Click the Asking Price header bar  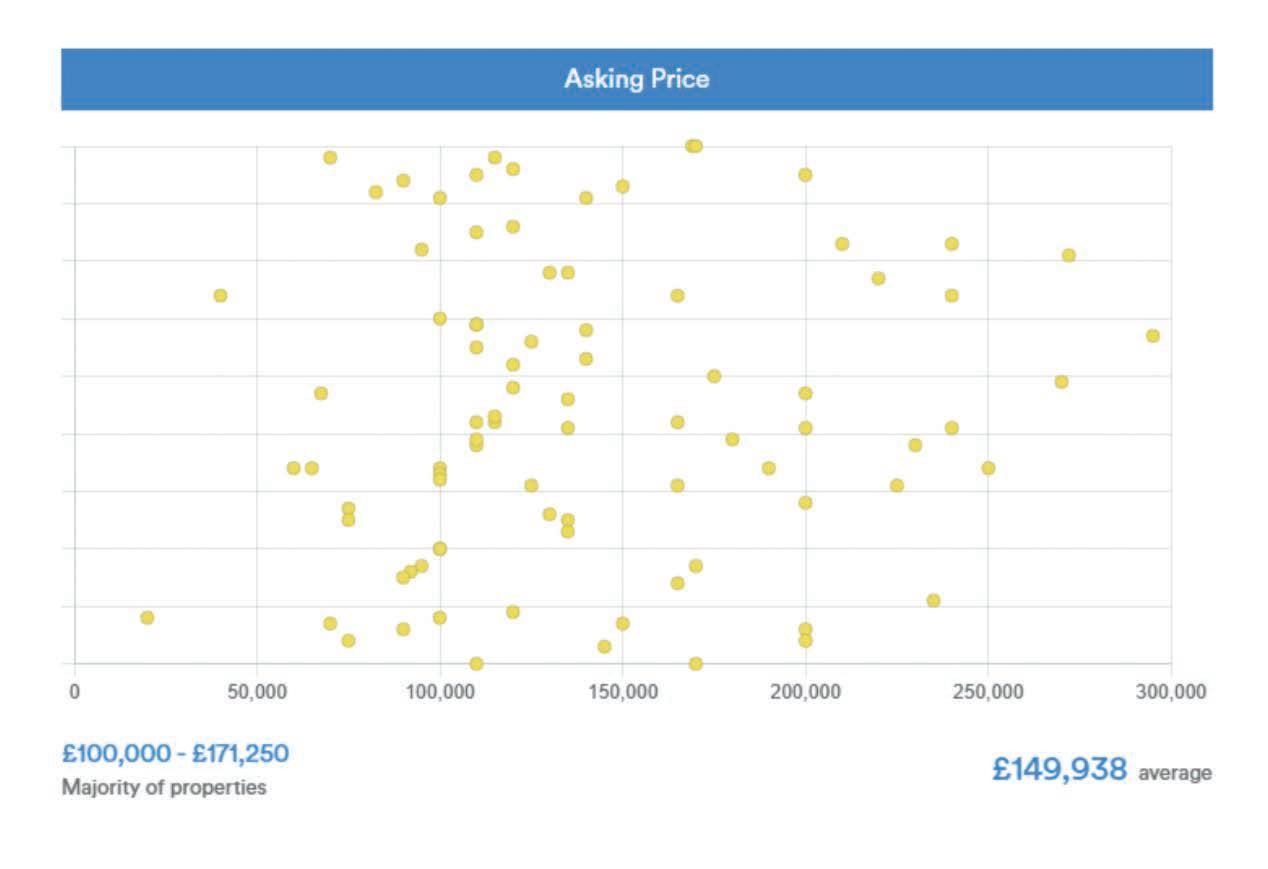click(x=636, y=79)
